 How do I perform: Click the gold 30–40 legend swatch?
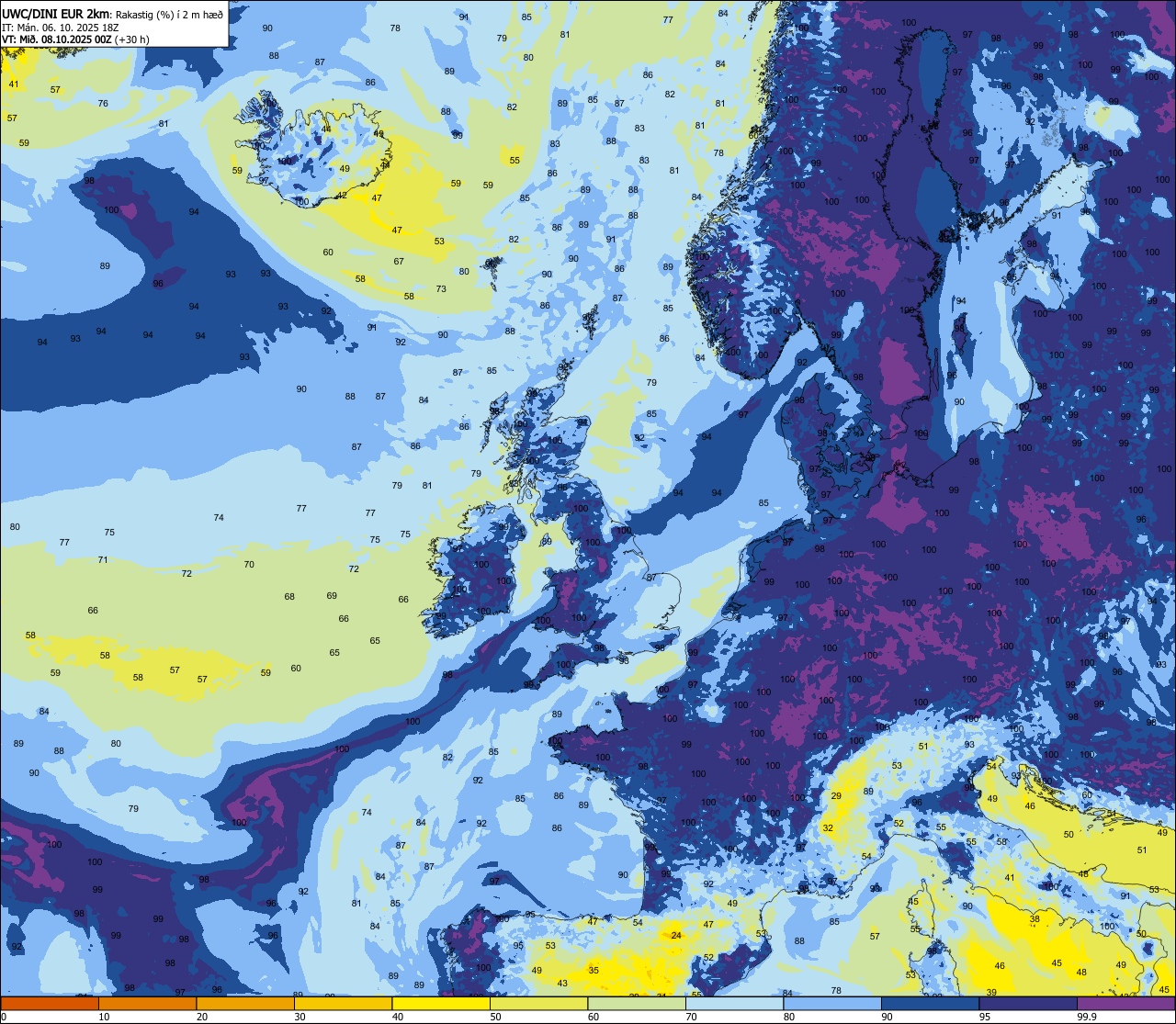coord(343,1003)
